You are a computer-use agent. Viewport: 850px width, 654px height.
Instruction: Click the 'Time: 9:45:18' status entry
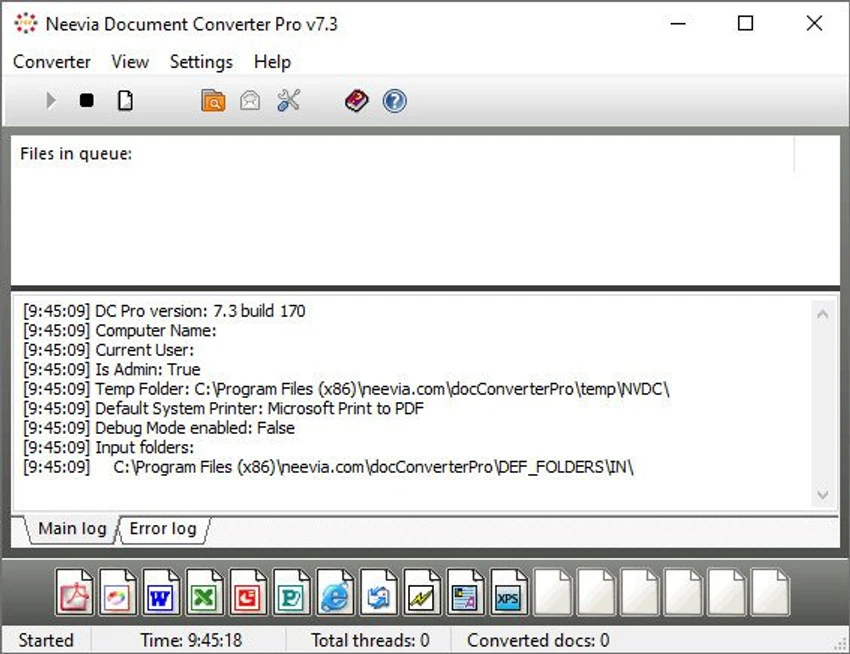(191, 640)
